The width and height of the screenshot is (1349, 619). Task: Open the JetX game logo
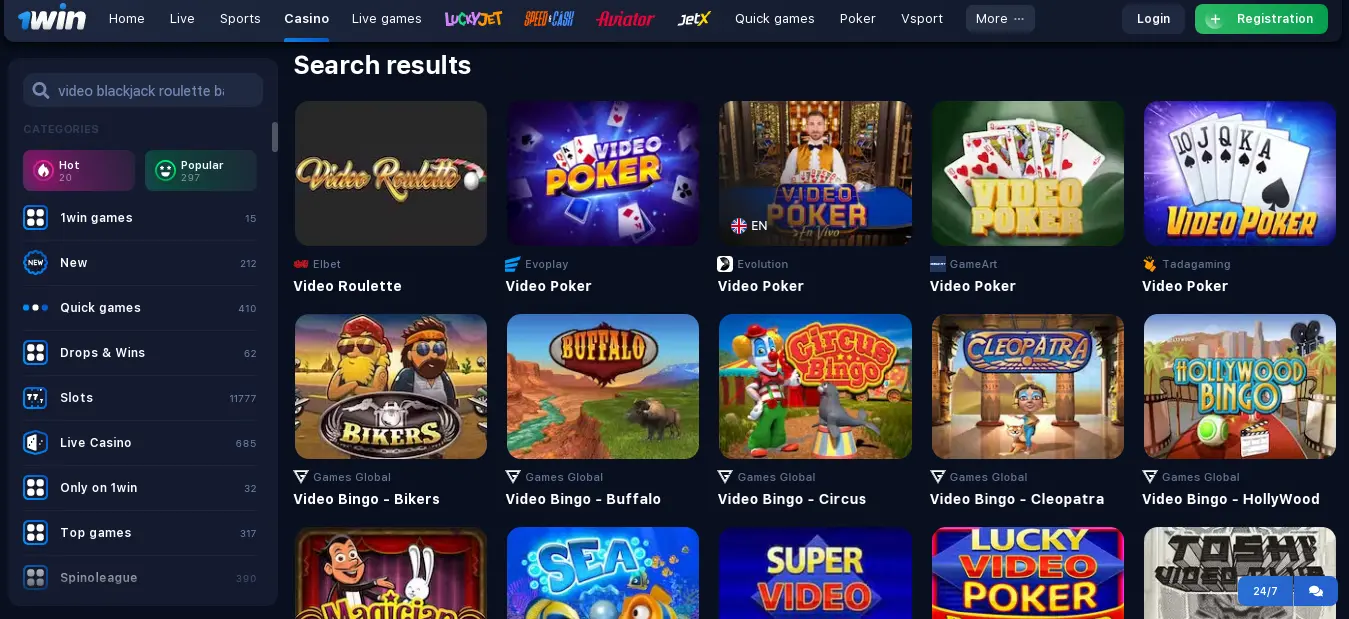(694, 19)
